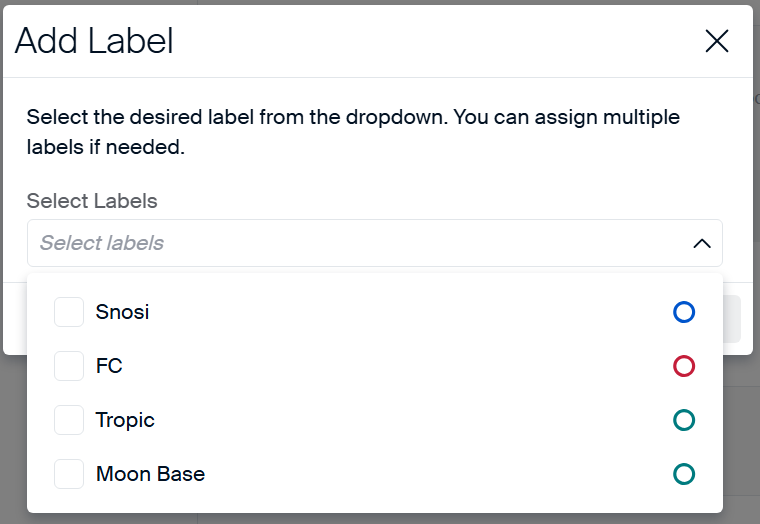This screenshot has width=760, height=524.
Task: Collapse the labels dropdown with chevron arrow
Action: [x=702, y=243]
